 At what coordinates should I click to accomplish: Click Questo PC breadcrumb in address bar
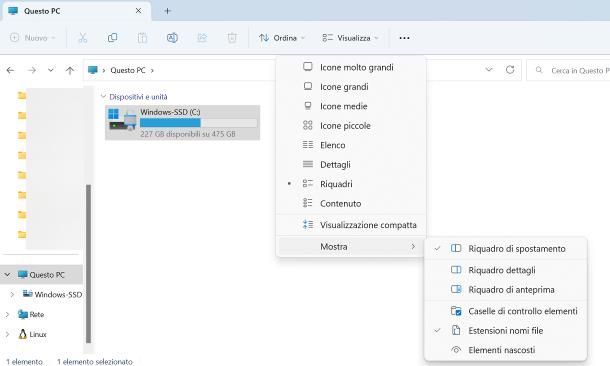coord(128,70)
